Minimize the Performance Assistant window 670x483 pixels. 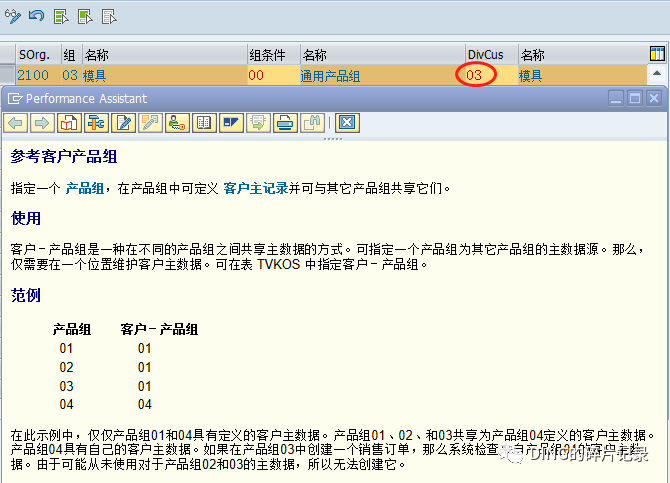point(616,99)
